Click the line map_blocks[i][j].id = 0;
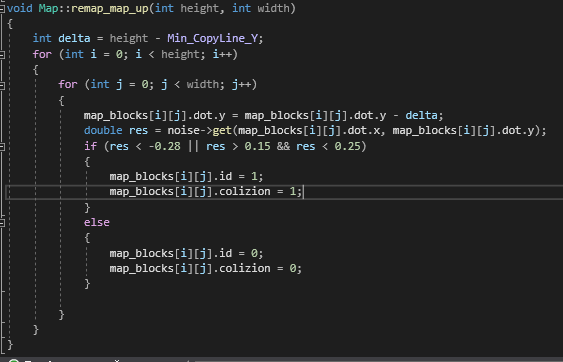563x362 pixels. (187, 254)
